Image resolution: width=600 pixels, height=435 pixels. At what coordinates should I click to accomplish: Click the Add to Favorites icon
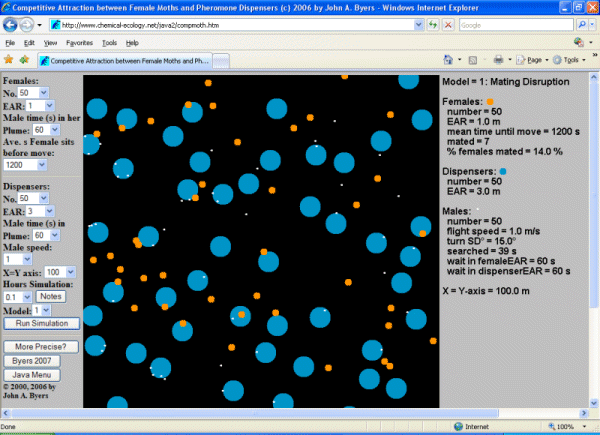pos(24,60)
